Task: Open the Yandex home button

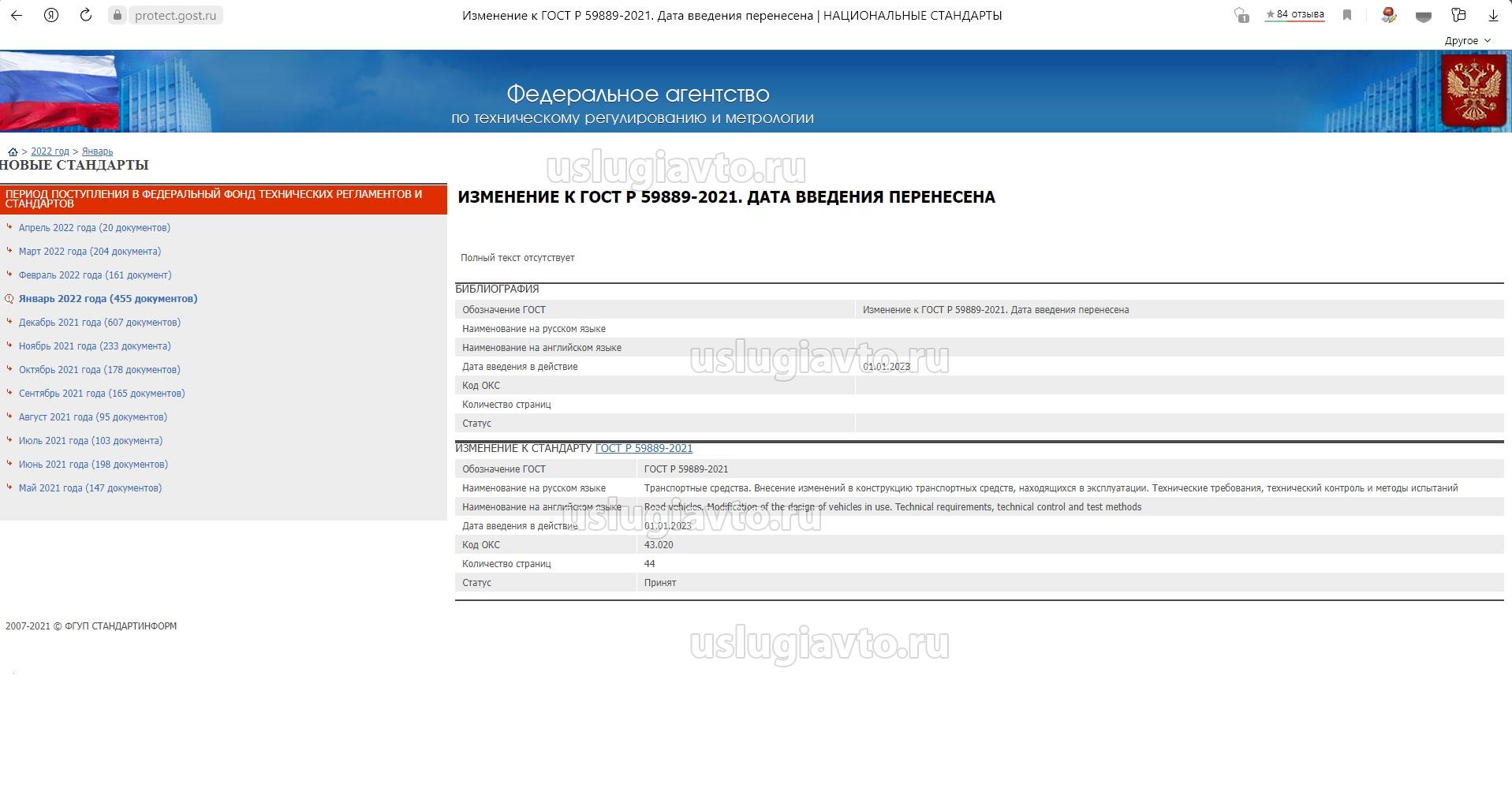Action: [x=51, y=15]
